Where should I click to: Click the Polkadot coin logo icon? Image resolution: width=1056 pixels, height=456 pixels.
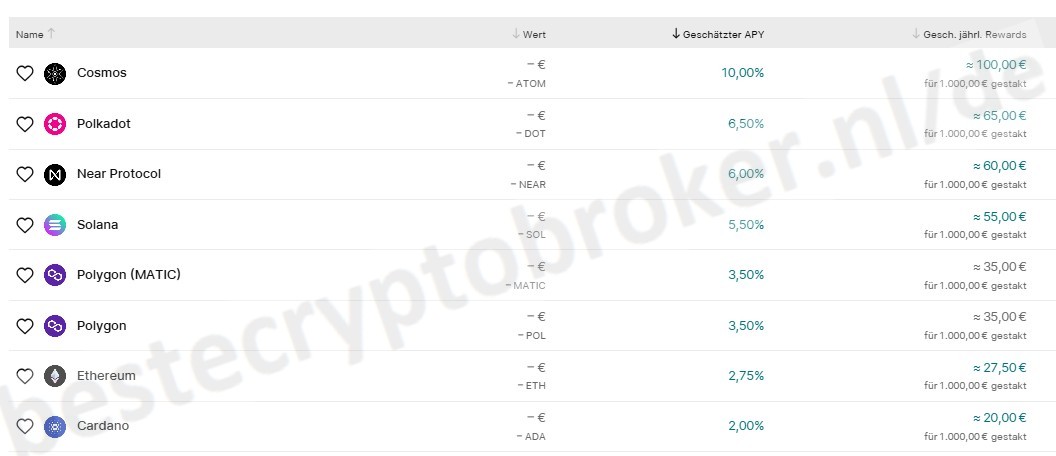coord(55,124)
